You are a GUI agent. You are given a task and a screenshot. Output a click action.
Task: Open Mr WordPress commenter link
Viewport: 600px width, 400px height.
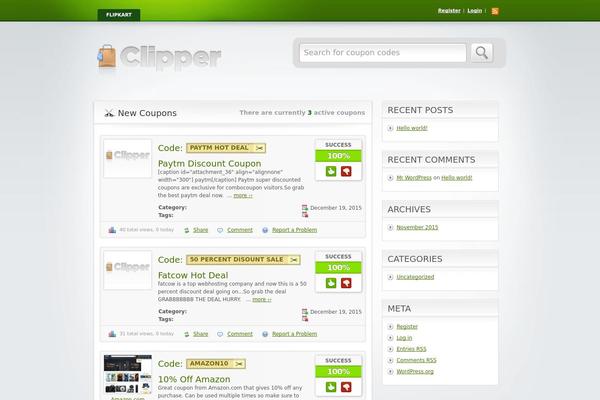coord(414,178)
